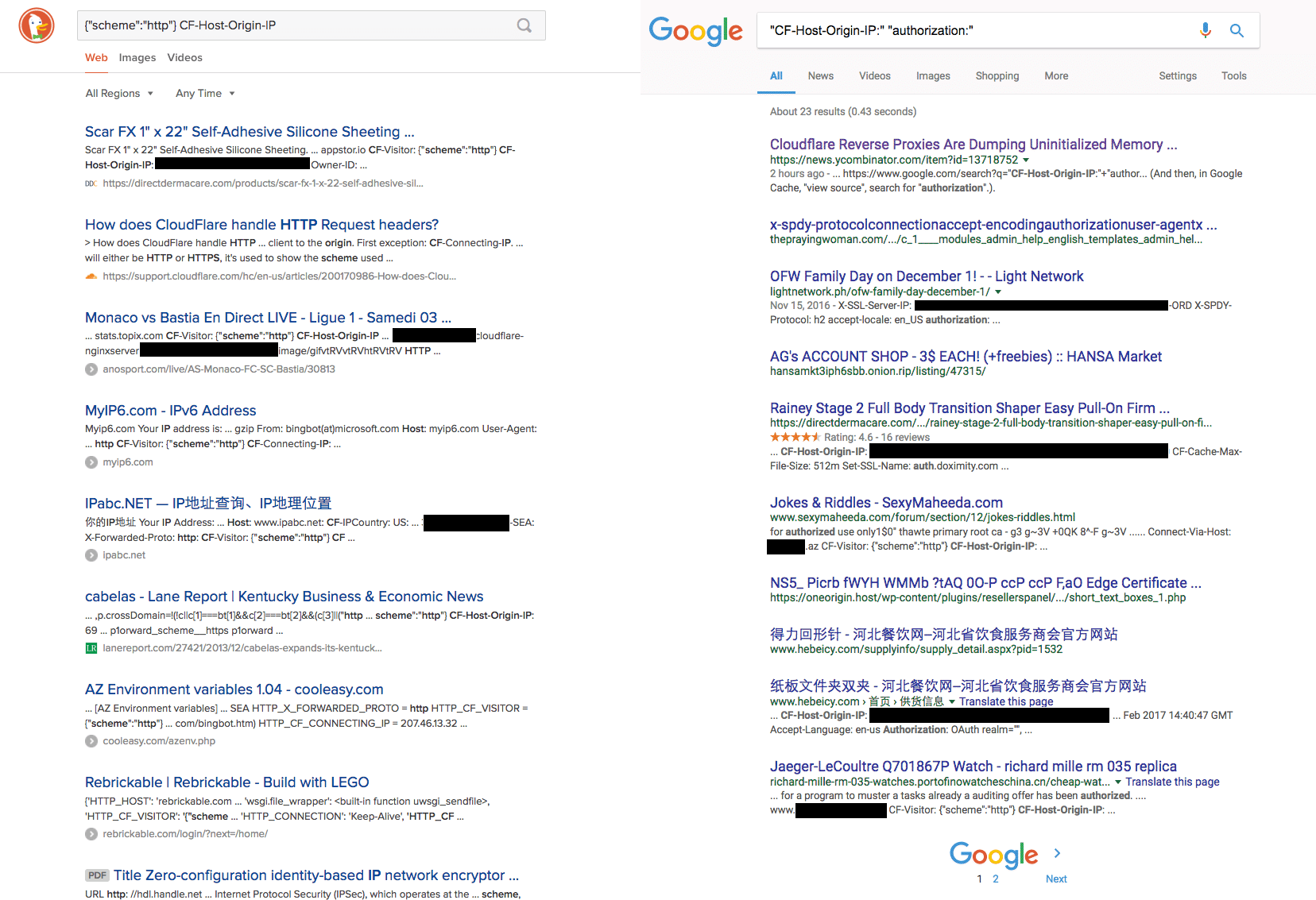Click the blue Google search magnifier icon
Image resolution: width=1316 pixels, height=900 pixels.
click(x=1237, y=30)
